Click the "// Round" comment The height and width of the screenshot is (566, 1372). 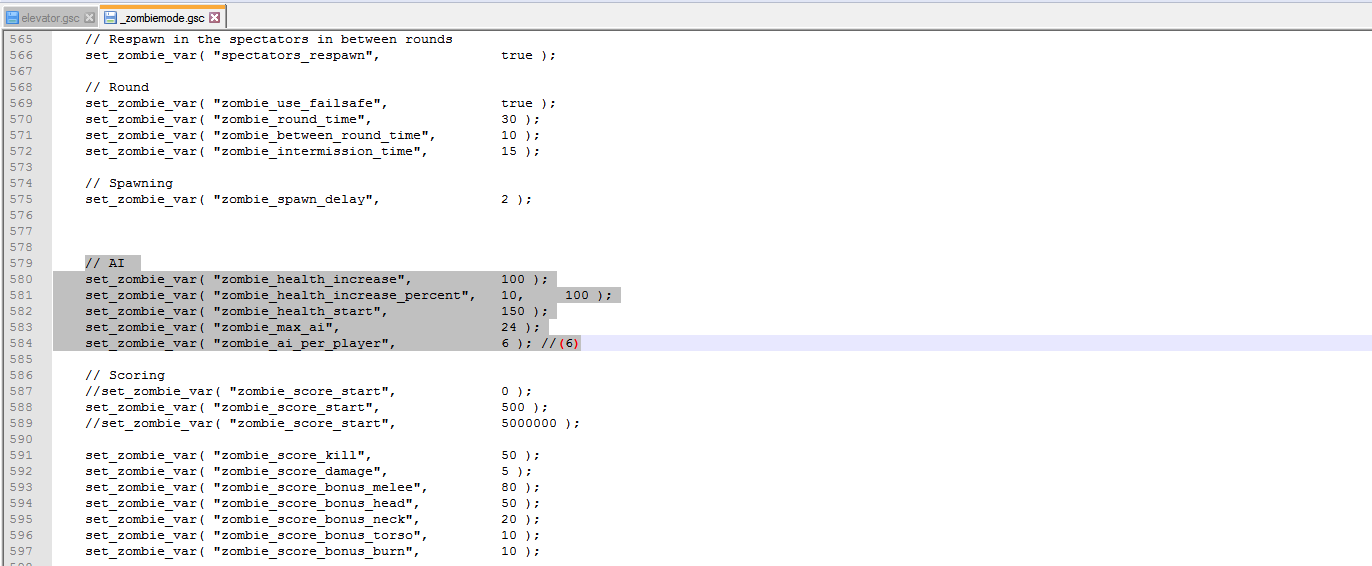(117, 87)
